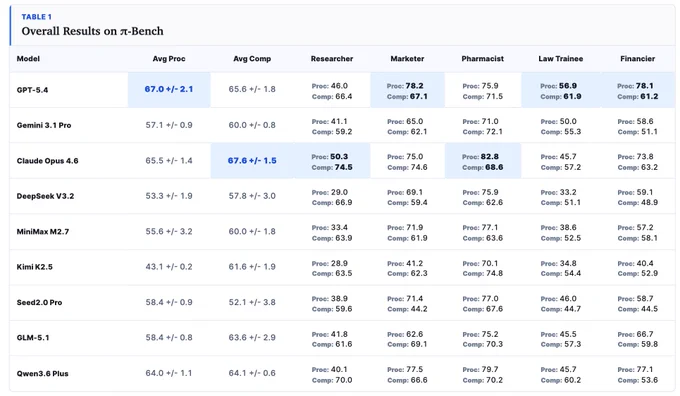Click Kimi Financier 'Proc: 40.4'
The height and width of the screenshot is (396, 680).
coord(635,263)
